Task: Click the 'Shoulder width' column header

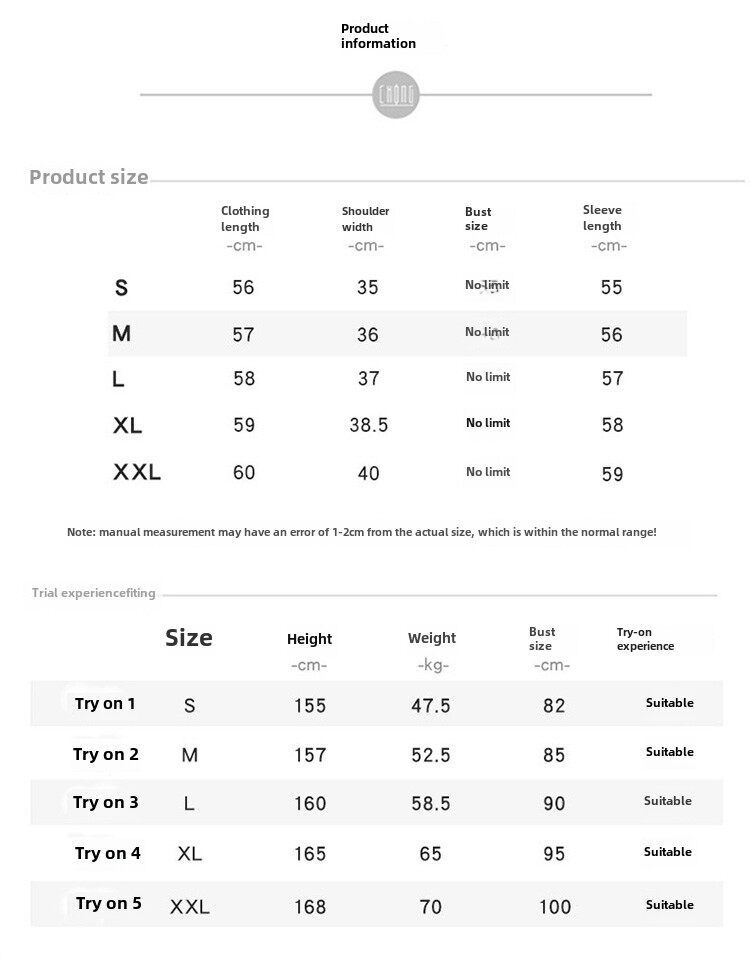Action: pos(365,218)
